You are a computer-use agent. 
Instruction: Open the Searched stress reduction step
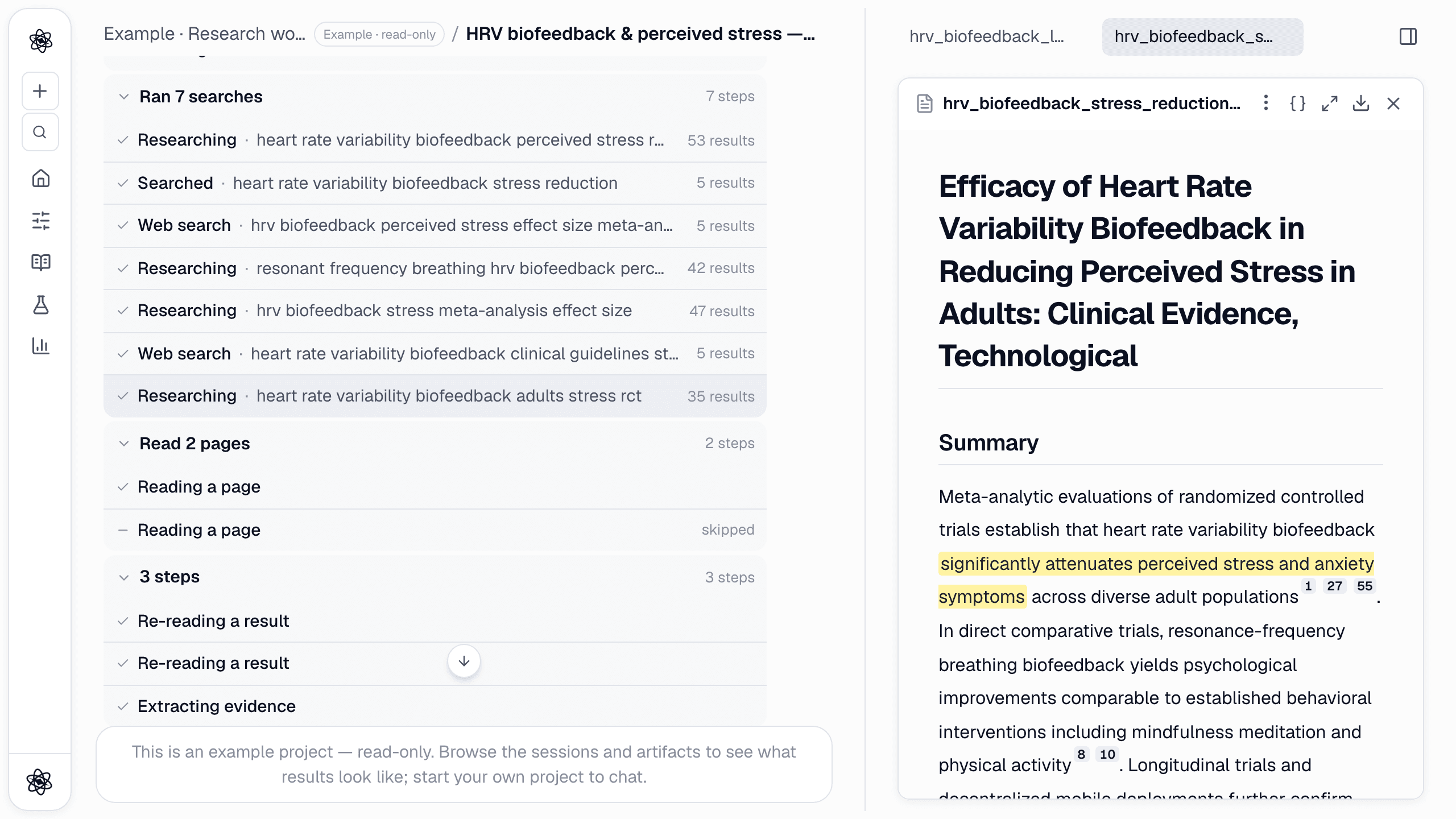[x=435, y=183]
